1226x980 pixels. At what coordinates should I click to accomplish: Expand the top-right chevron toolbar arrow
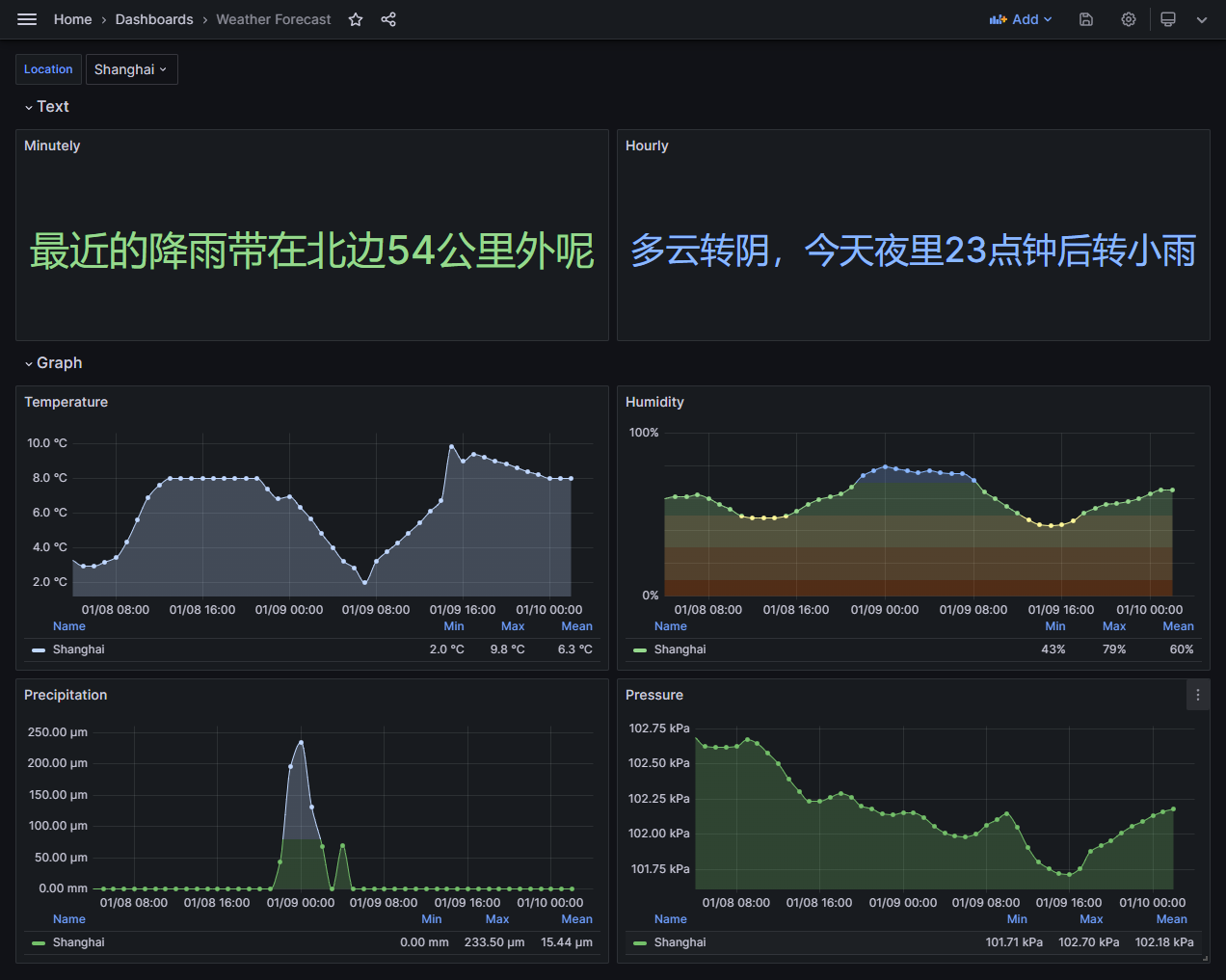(x=1202, y=19)
